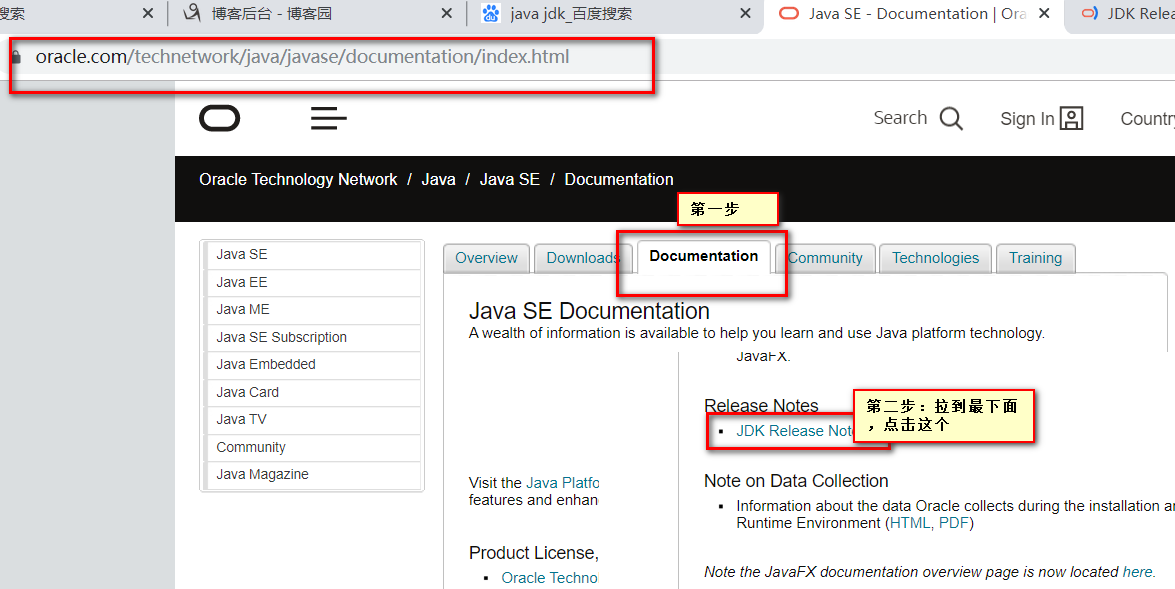Click the Java Platform link
1175x589 pixels.
point(563,483)
